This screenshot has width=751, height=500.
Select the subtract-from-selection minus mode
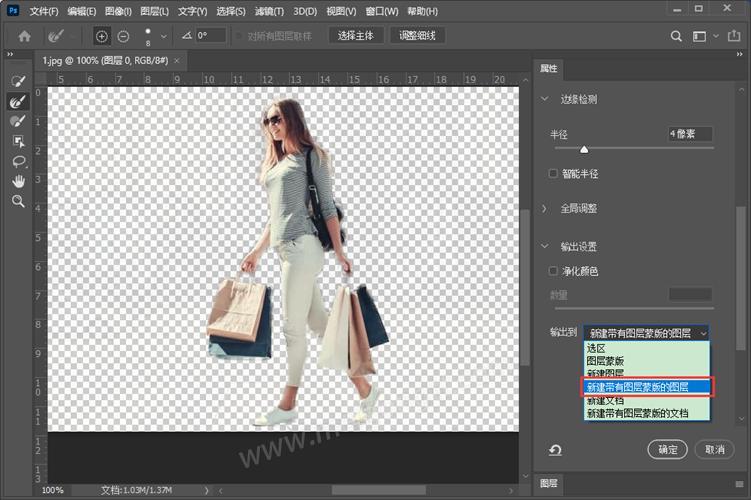click(124, 36)
